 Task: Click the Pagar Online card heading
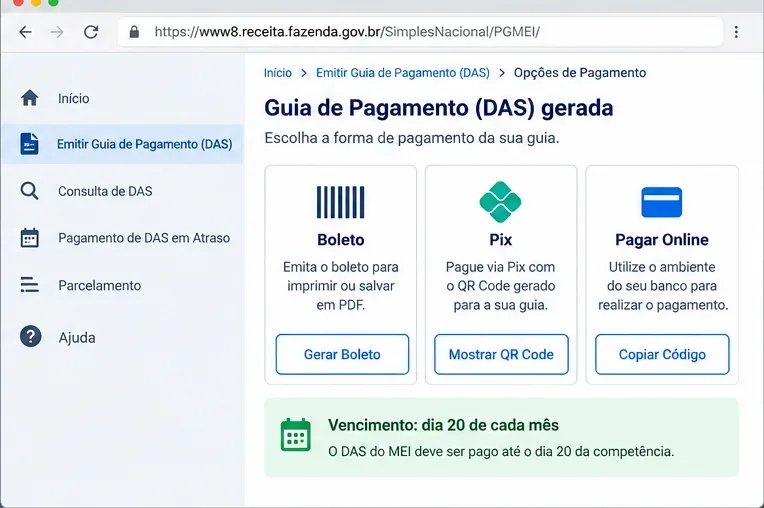coord(662,240)
